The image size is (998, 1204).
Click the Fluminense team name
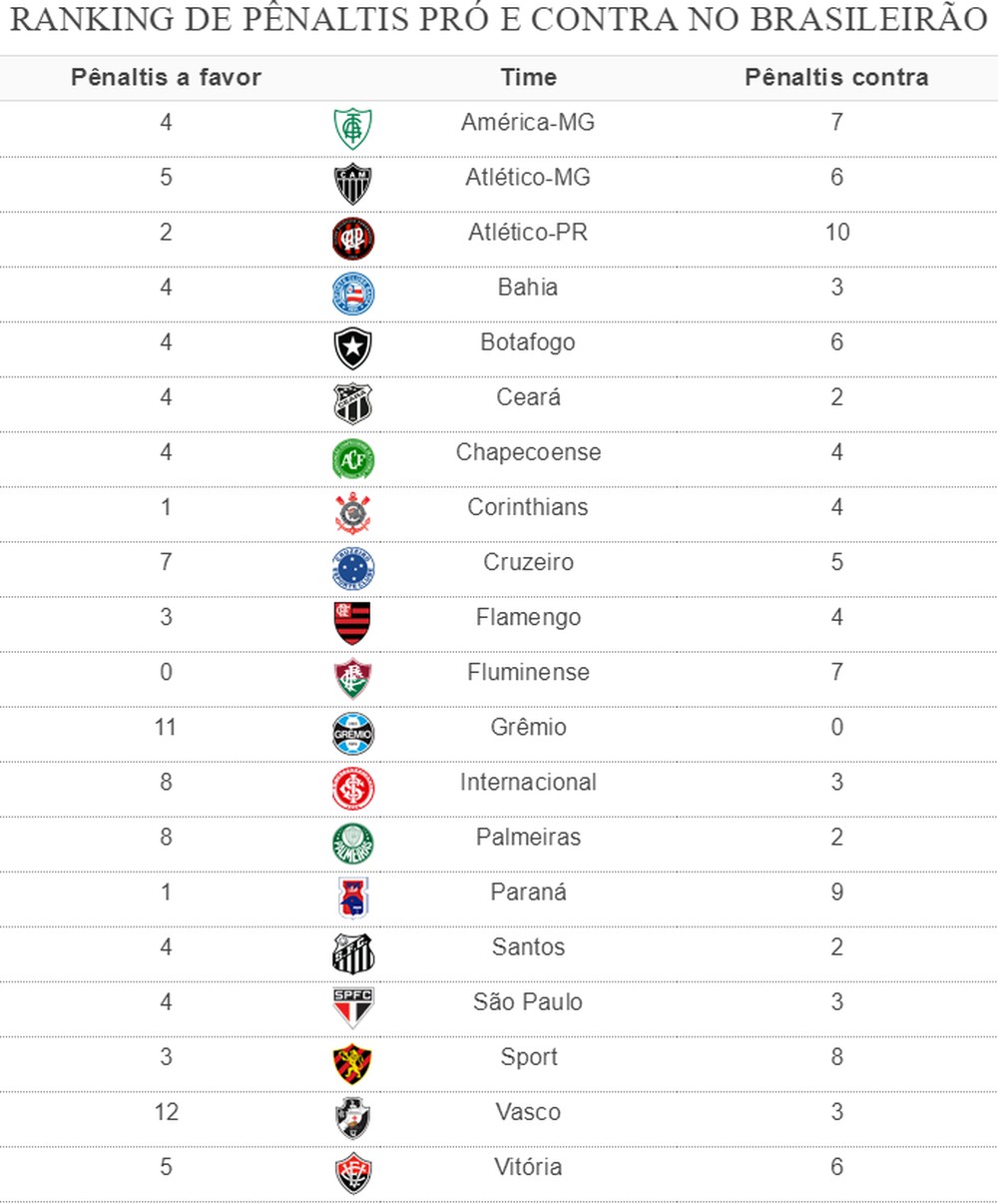tap(528, 672)
